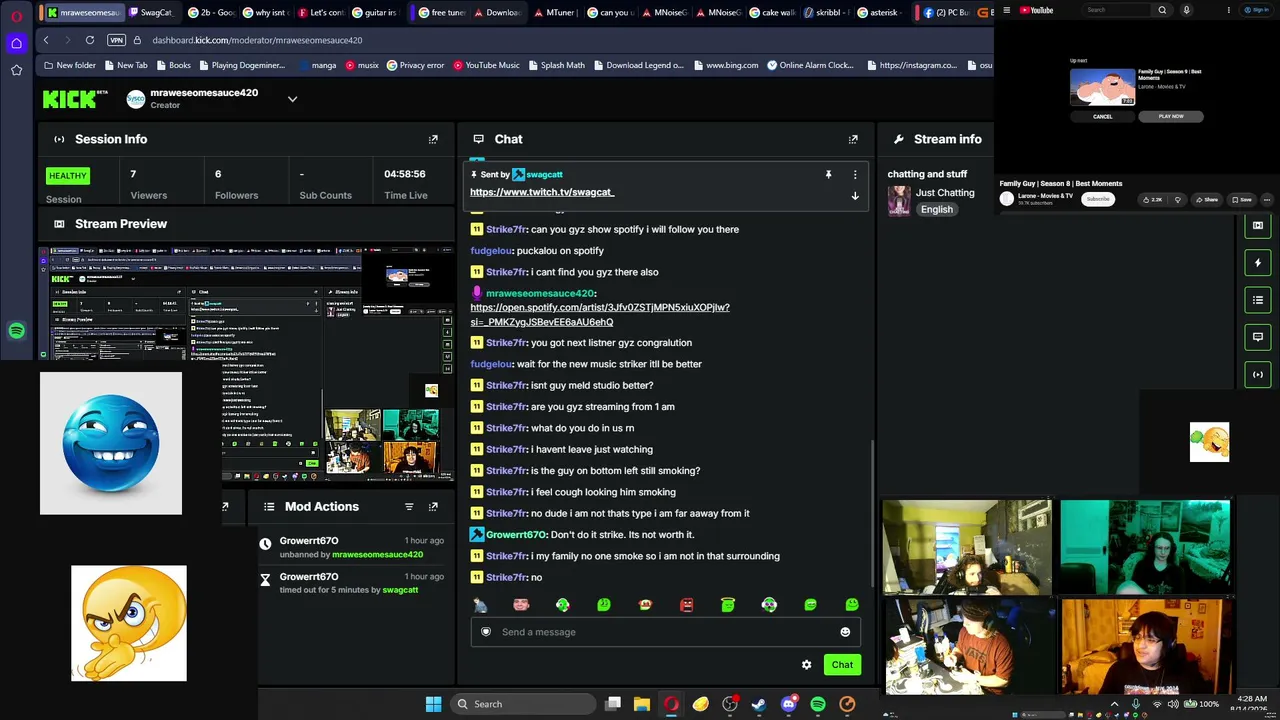The image size is (1280, 720).
Task: Pop out the Chat panel
Action: pos(853,139)
